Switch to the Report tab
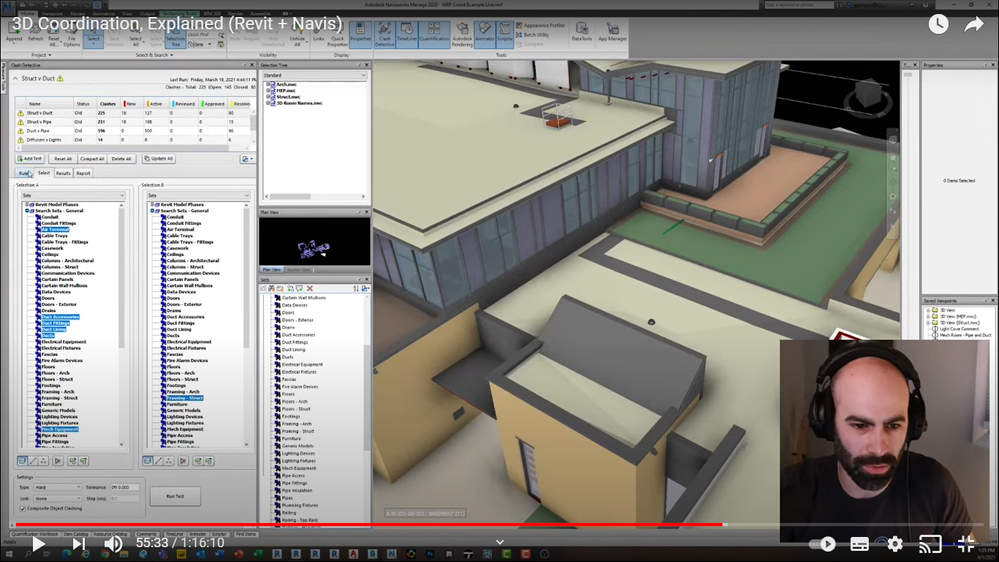Image resolution: width=999 pixels, height=562 pixels. pos(83,173)
